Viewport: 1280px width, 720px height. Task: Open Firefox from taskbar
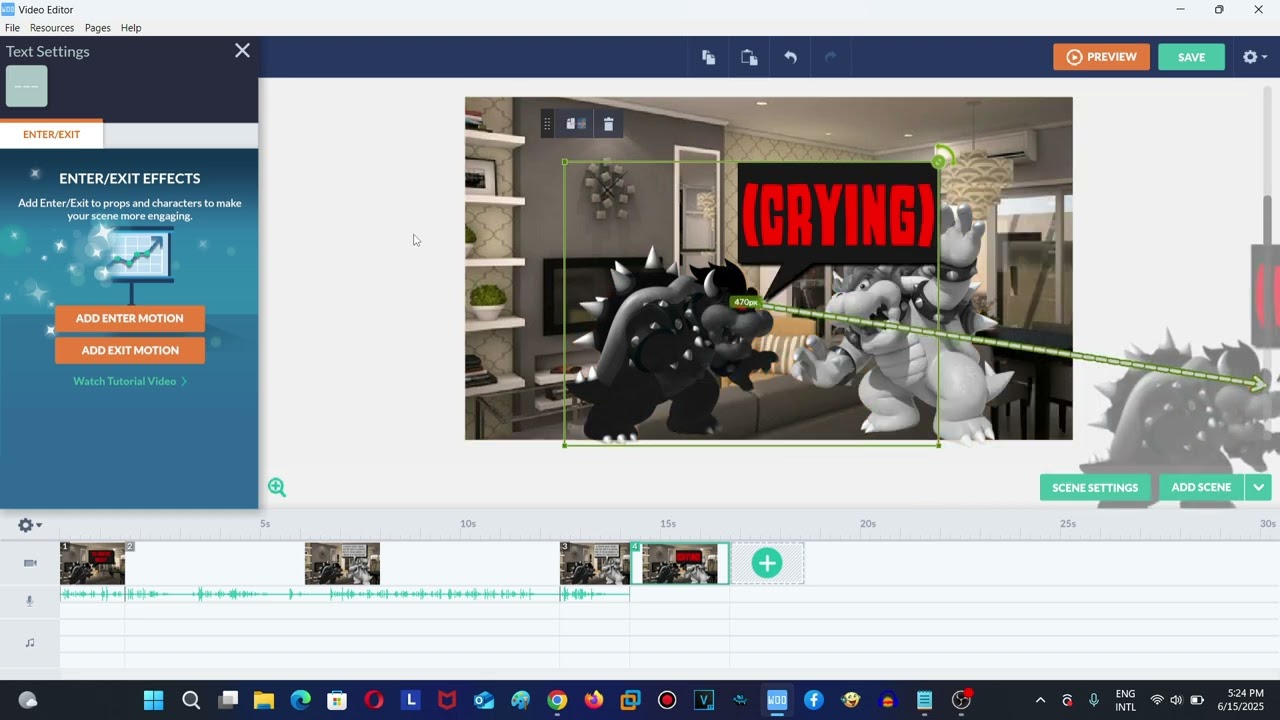594,700
